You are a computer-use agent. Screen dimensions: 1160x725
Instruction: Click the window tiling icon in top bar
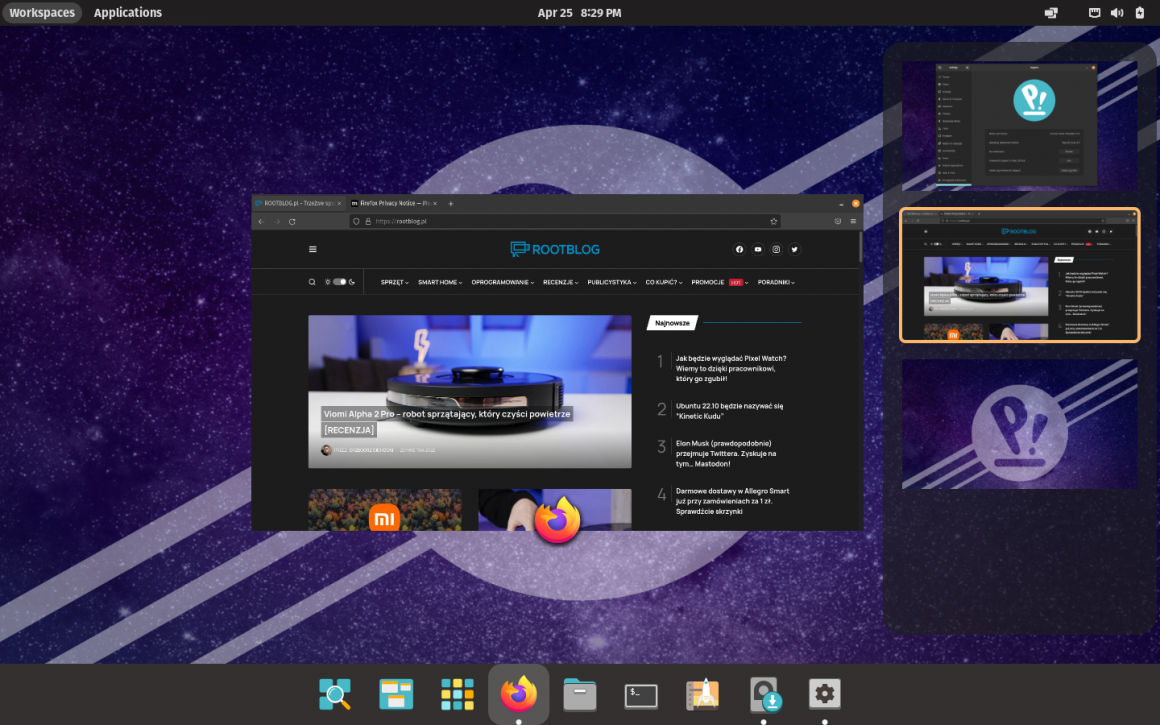pyautogui.click(x=1051, y=13)
